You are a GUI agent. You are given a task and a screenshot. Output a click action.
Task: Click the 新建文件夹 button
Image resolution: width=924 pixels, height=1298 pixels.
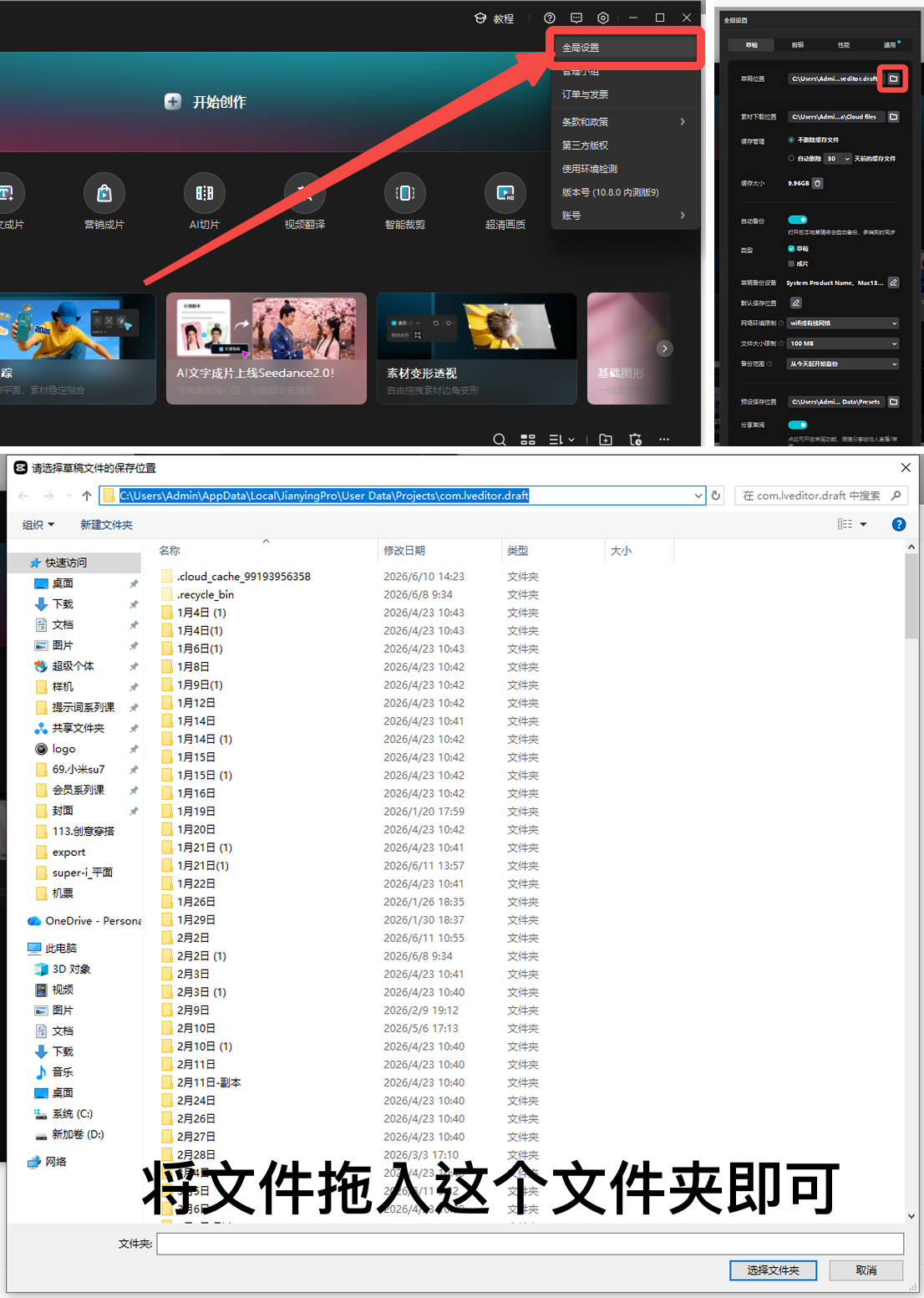pyautogui.click(x=106, y=525)
